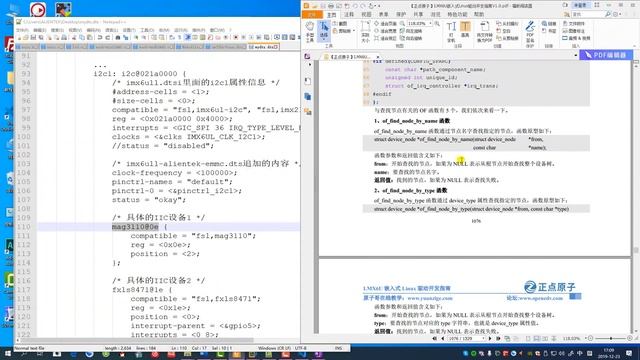Open the notification center icon on taskbar
Screen dimensions: 640x360
click(629, 353)
